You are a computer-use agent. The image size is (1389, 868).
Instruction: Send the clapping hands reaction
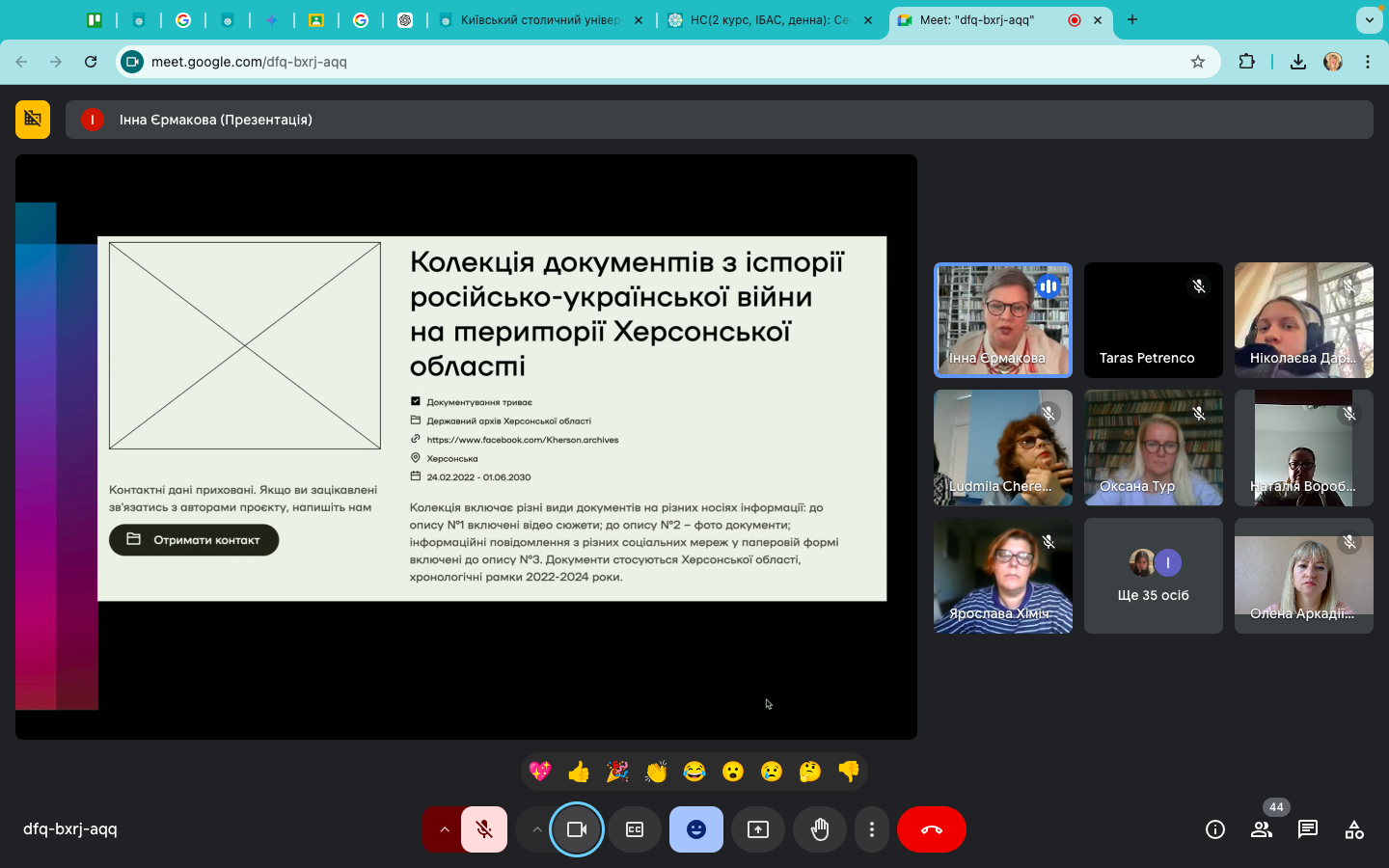[656, 772]
